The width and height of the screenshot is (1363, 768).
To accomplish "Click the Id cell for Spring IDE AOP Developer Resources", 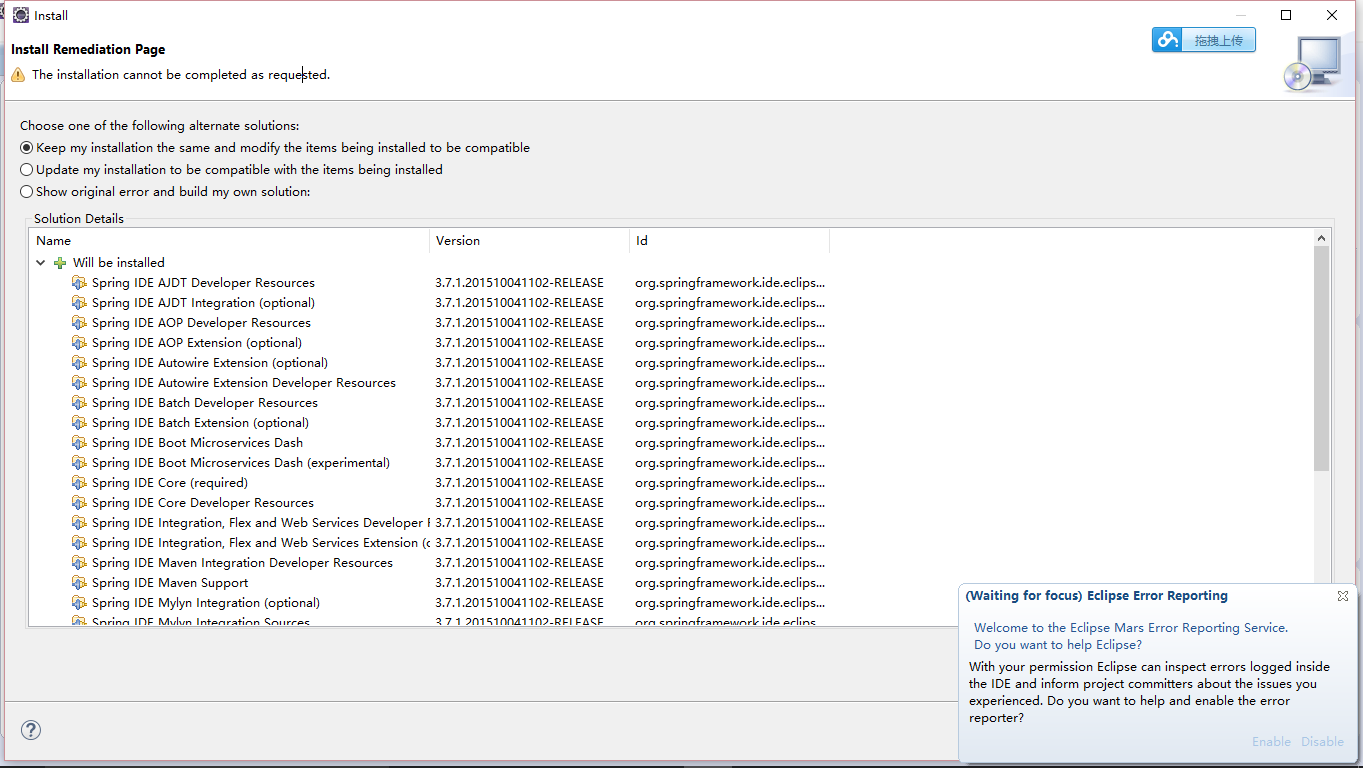I will point(730,323).
